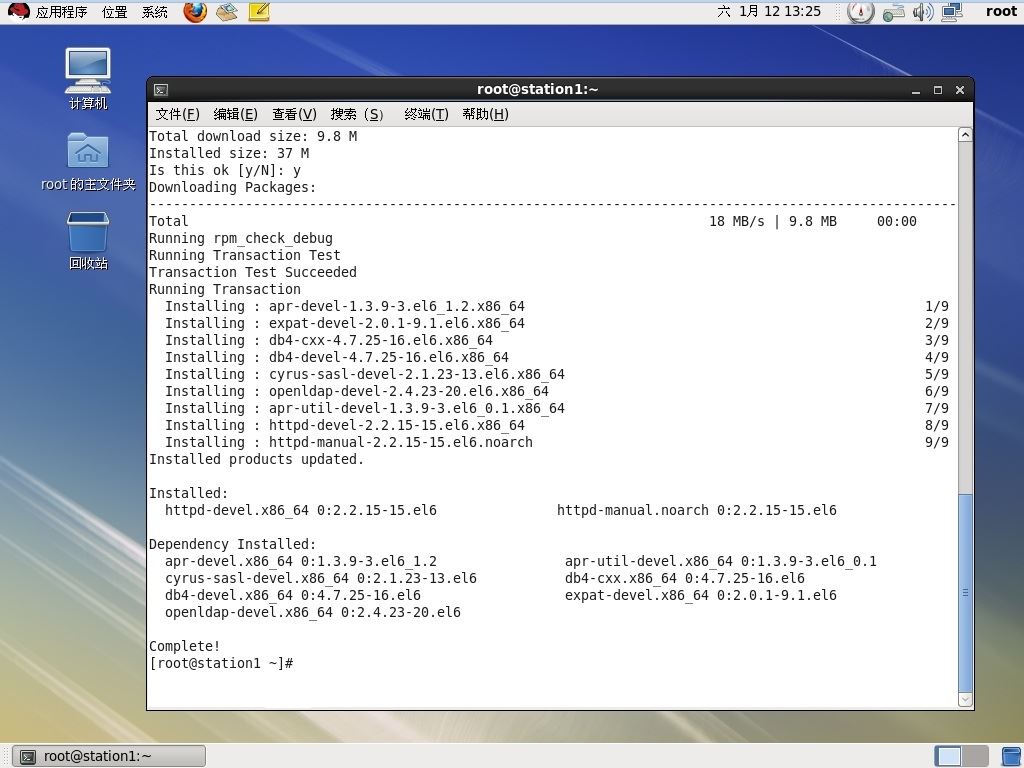Open the root 的主文件夹 desktop folder
This screenshot has height=768, width=1024.
[88, 161]
